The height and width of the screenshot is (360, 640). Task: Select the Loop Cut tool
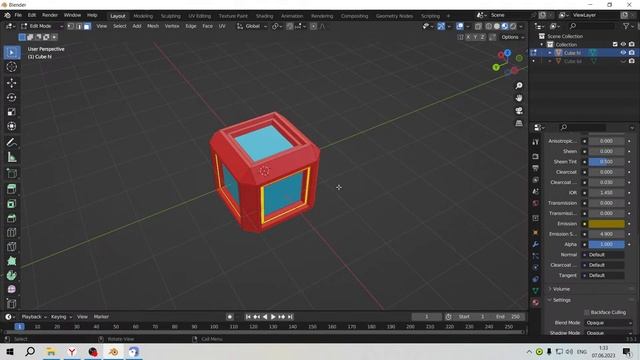pyautogui.click(x=11, y=232)
